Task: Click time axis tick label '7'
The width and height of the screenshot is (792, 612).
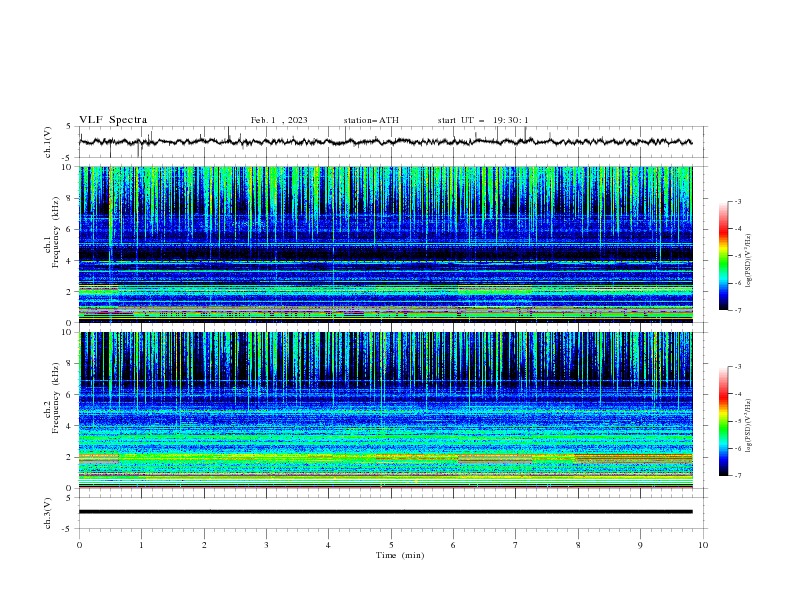Action: point(516,545)
